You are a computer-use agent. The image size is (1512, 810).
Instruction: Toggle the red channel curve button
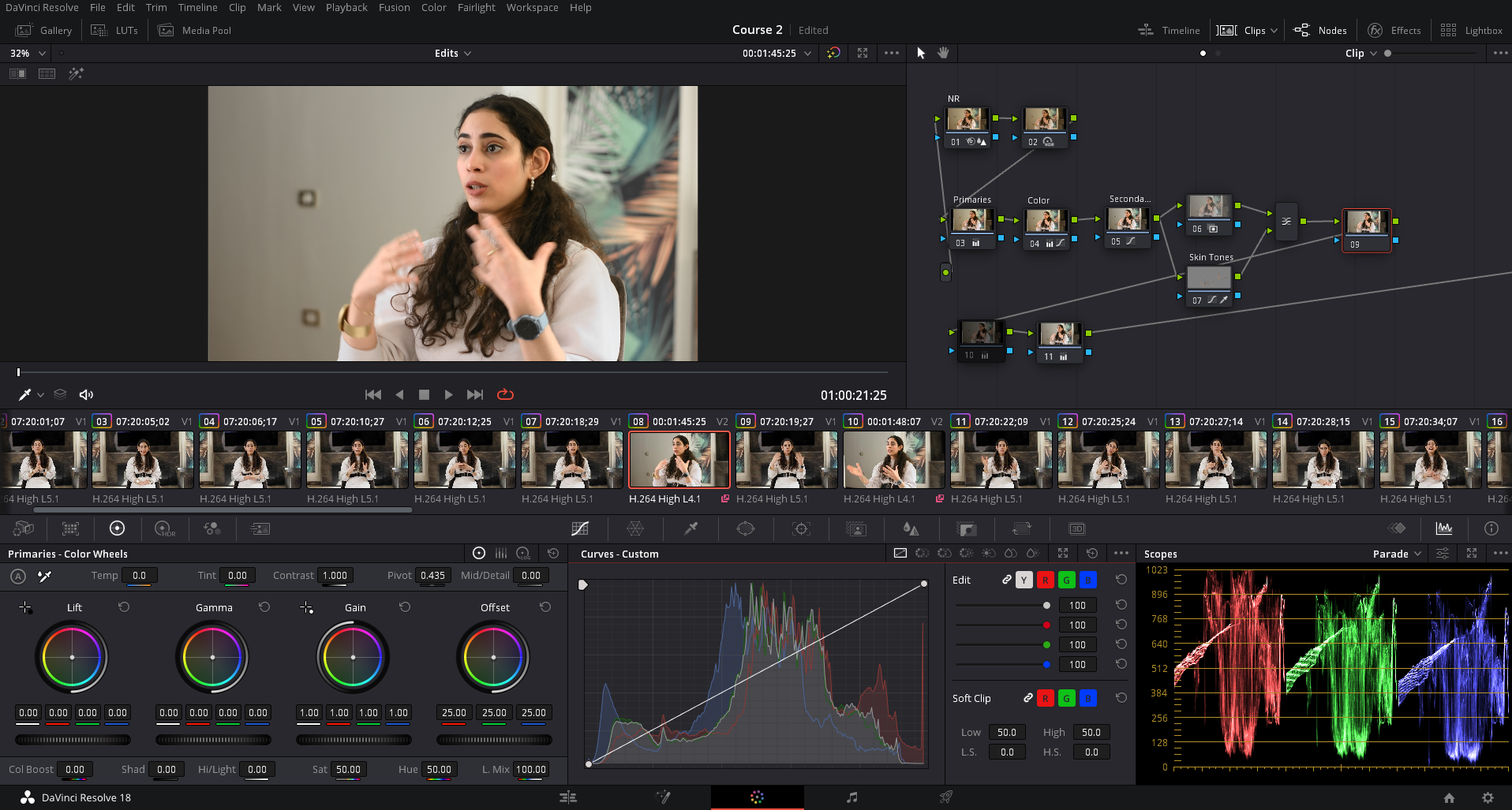pyautogui.click(x=1045, y=580)
